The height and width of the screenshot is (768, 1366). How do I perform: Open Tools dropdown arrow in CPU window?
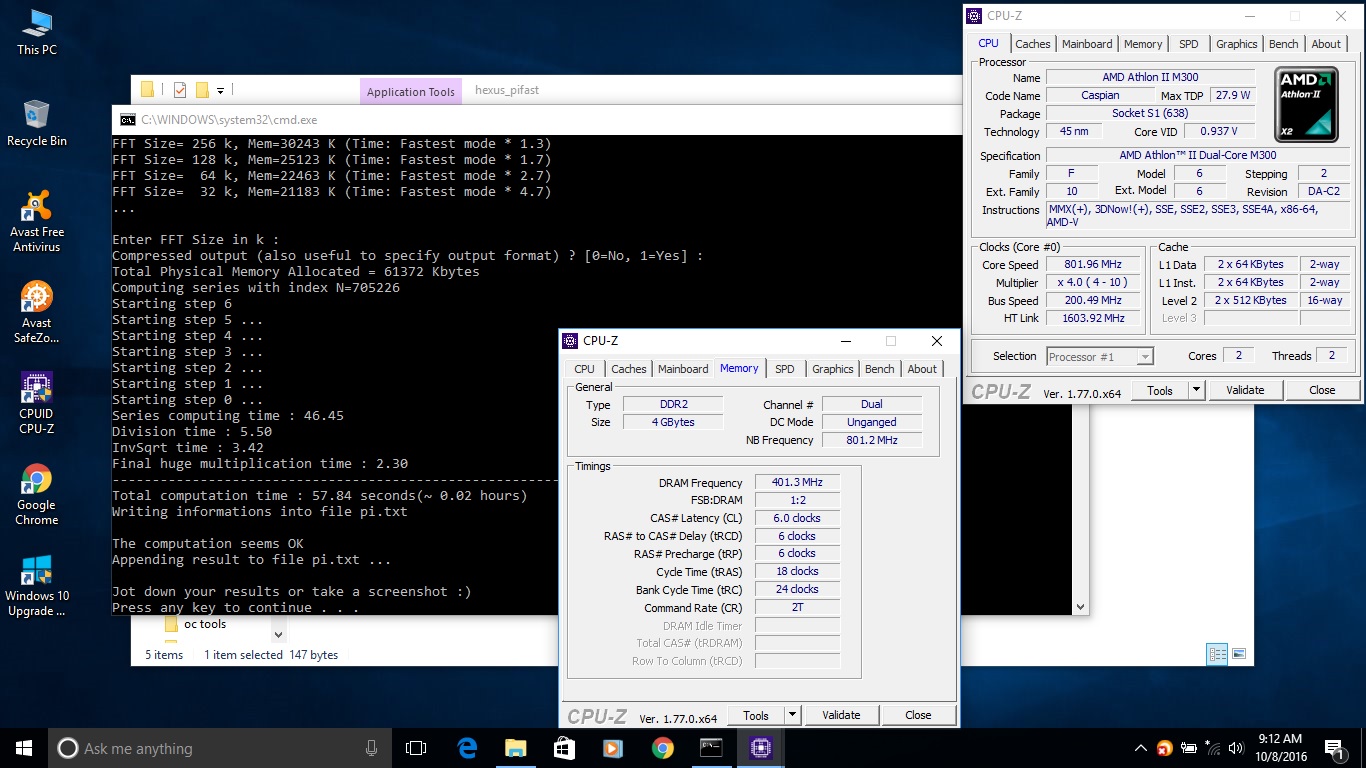tap(1196, 391)
